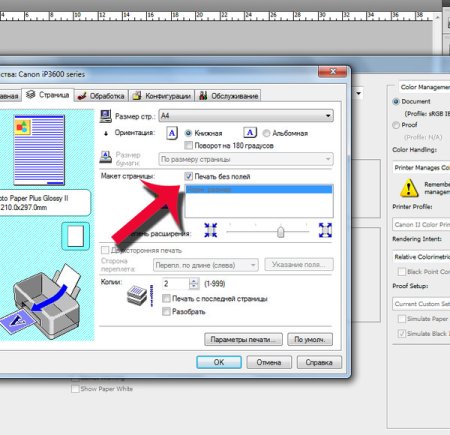Image resolution: width=450 pixels, height=435 pixels.
Task: Click the minimum extension amount icon
Action: click(210, 230)
